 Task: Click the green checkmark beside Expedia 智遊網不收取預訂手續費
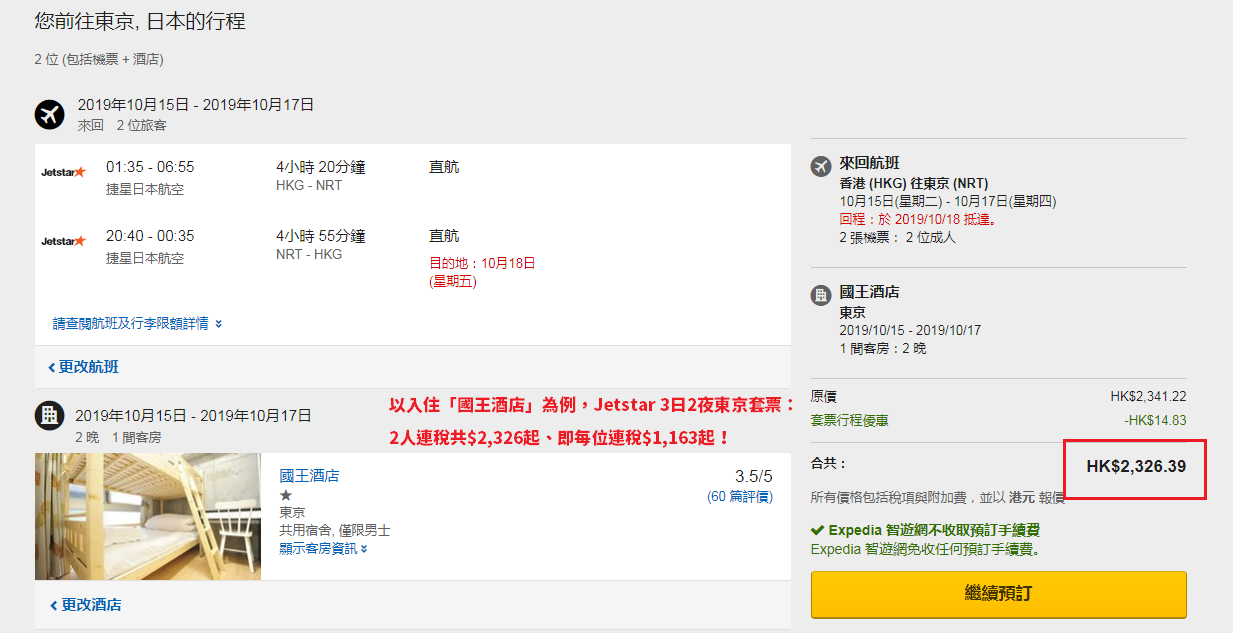point(817,530)
